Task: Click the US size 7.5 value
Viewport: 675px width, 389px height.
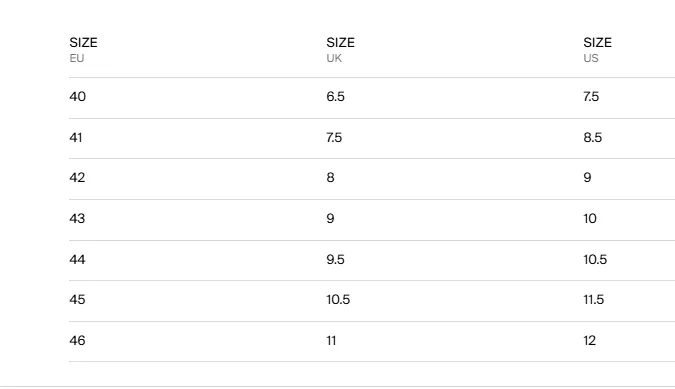Action: coord(591,96)
